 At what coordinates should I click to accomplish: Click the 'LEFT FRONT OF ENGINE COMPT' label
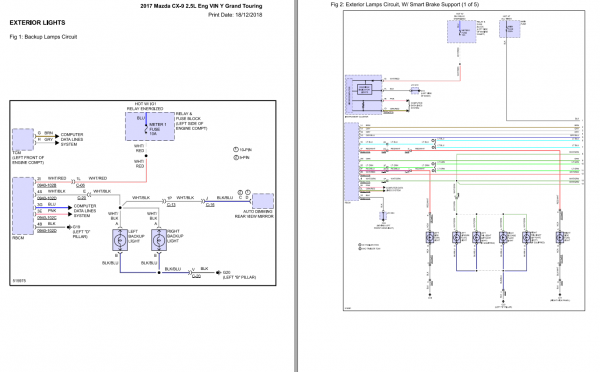[x=28, y=160]
